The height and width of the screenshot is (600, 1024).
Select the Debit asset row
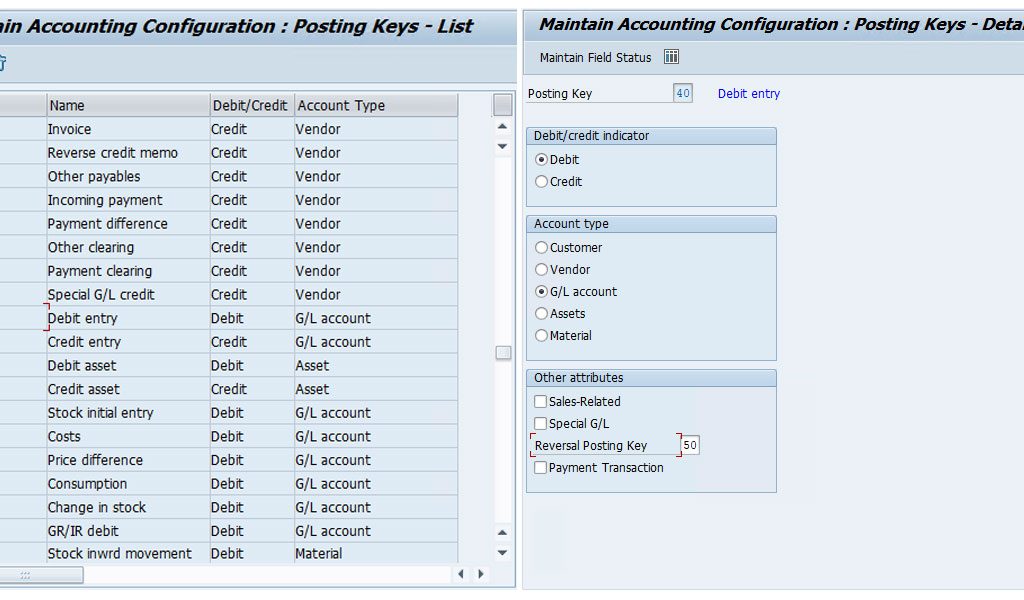82,366
